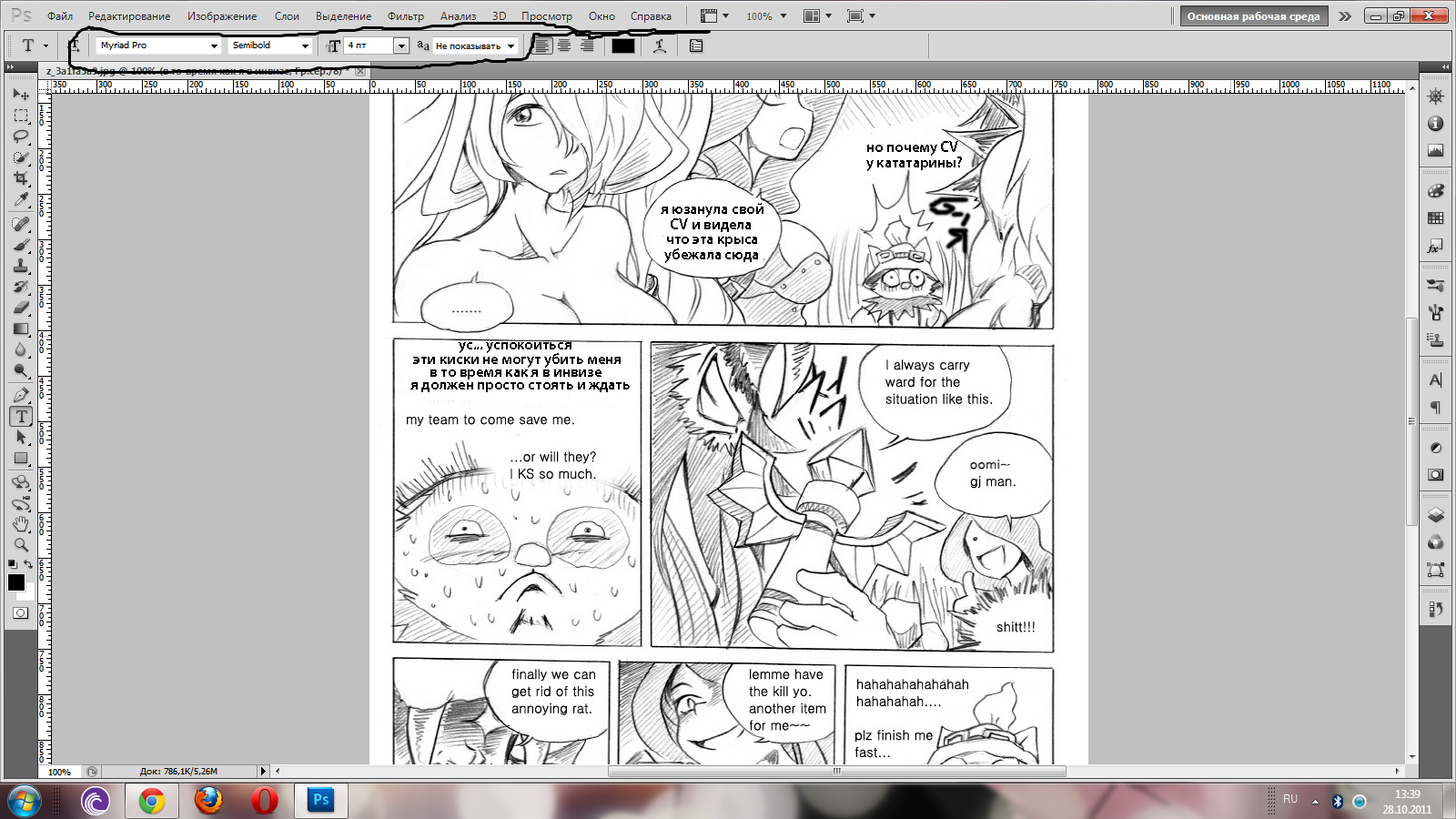Open the Styles fx panel icon

[x=1436, y=246]
